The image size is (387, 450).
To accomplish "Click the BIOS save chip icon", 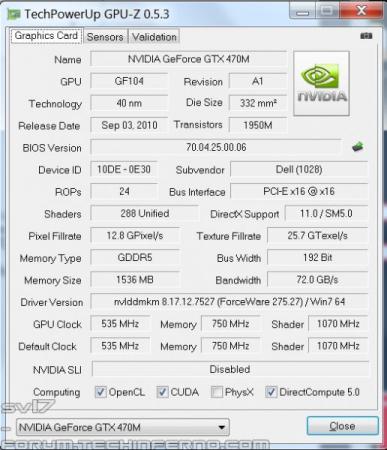I will click(358, 147).
